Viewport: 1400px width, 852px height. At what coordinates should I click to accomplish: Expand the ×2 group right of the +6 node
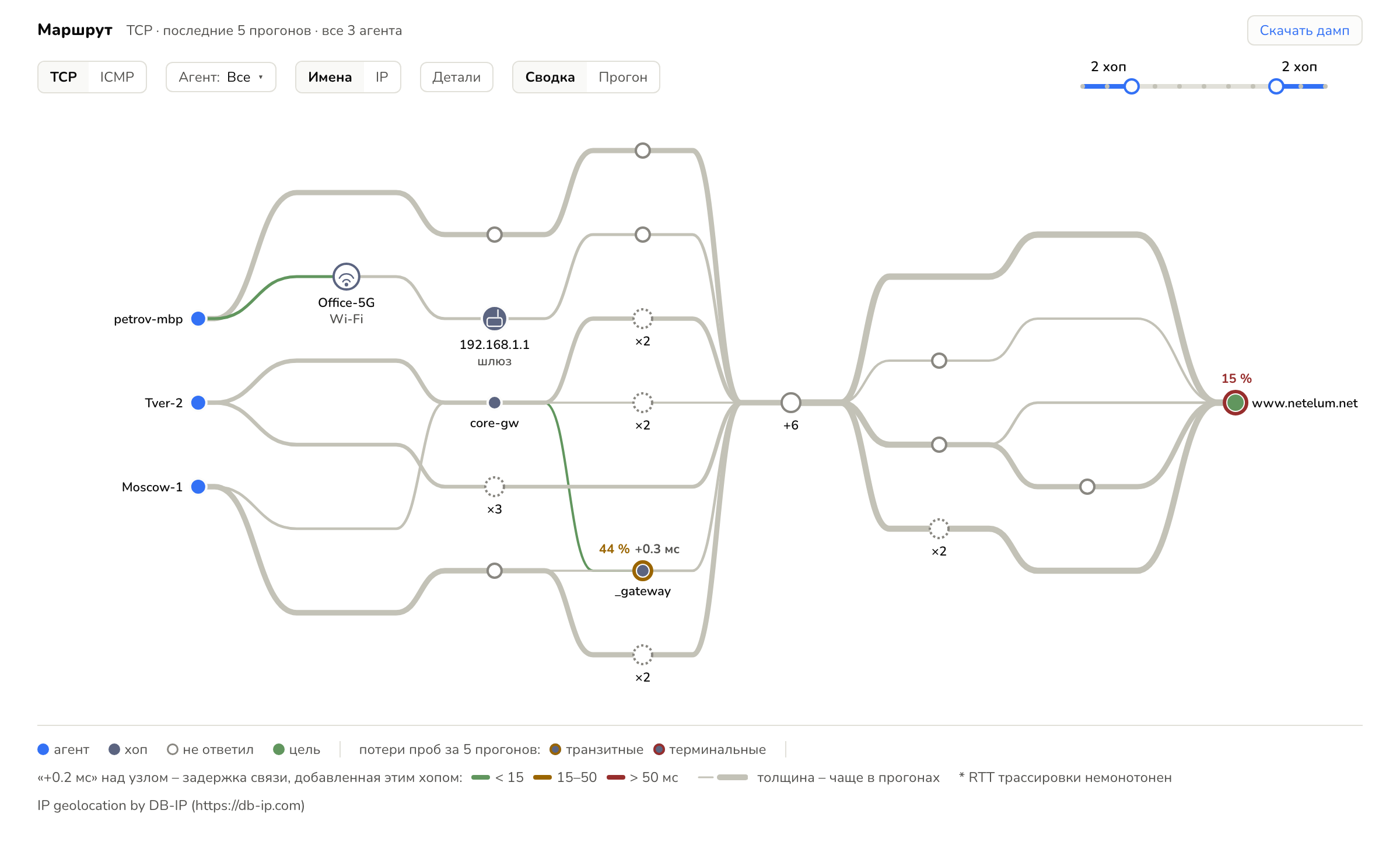[x=939, y=529]
